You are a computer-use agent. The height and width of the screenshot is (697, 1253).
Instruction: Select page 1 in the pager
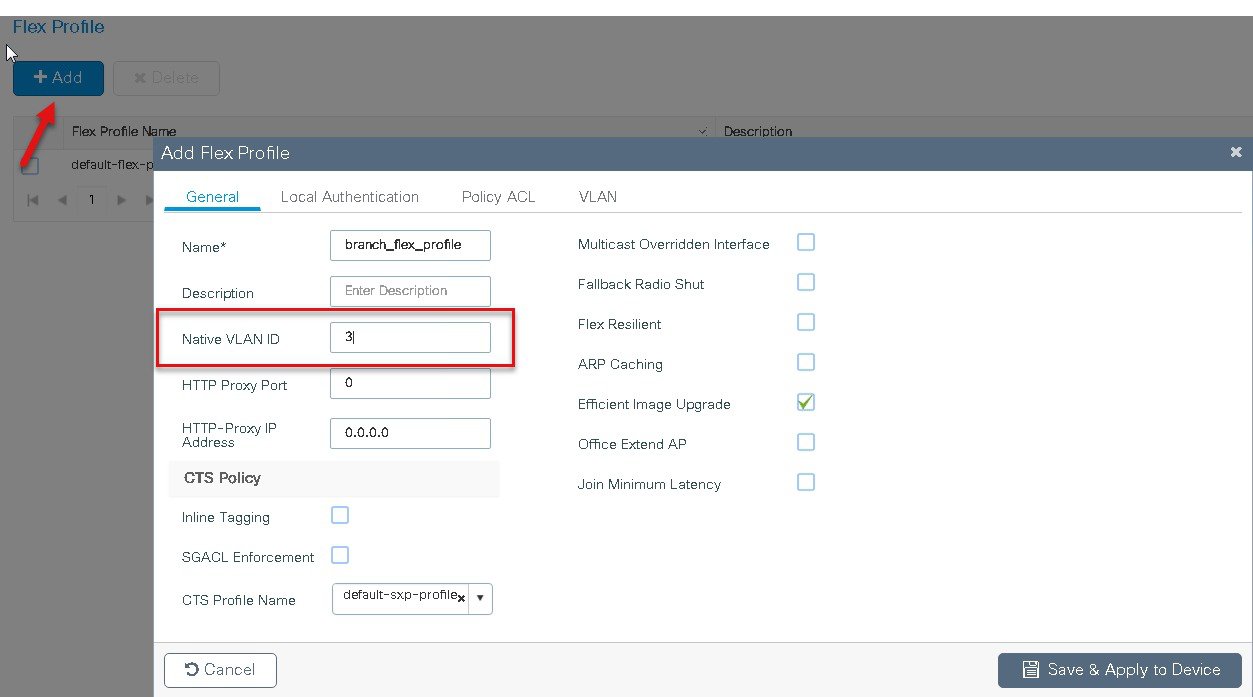(92, 199)
